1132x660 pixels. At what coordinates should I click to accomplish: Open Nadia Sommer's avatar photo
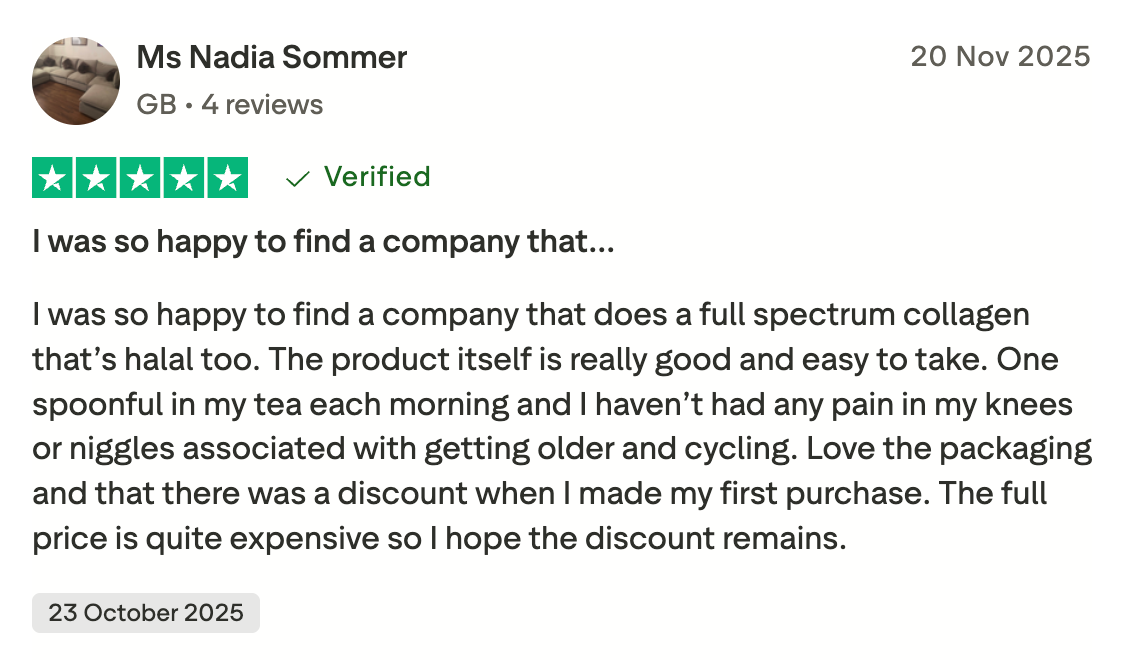[x=76, y=81]
